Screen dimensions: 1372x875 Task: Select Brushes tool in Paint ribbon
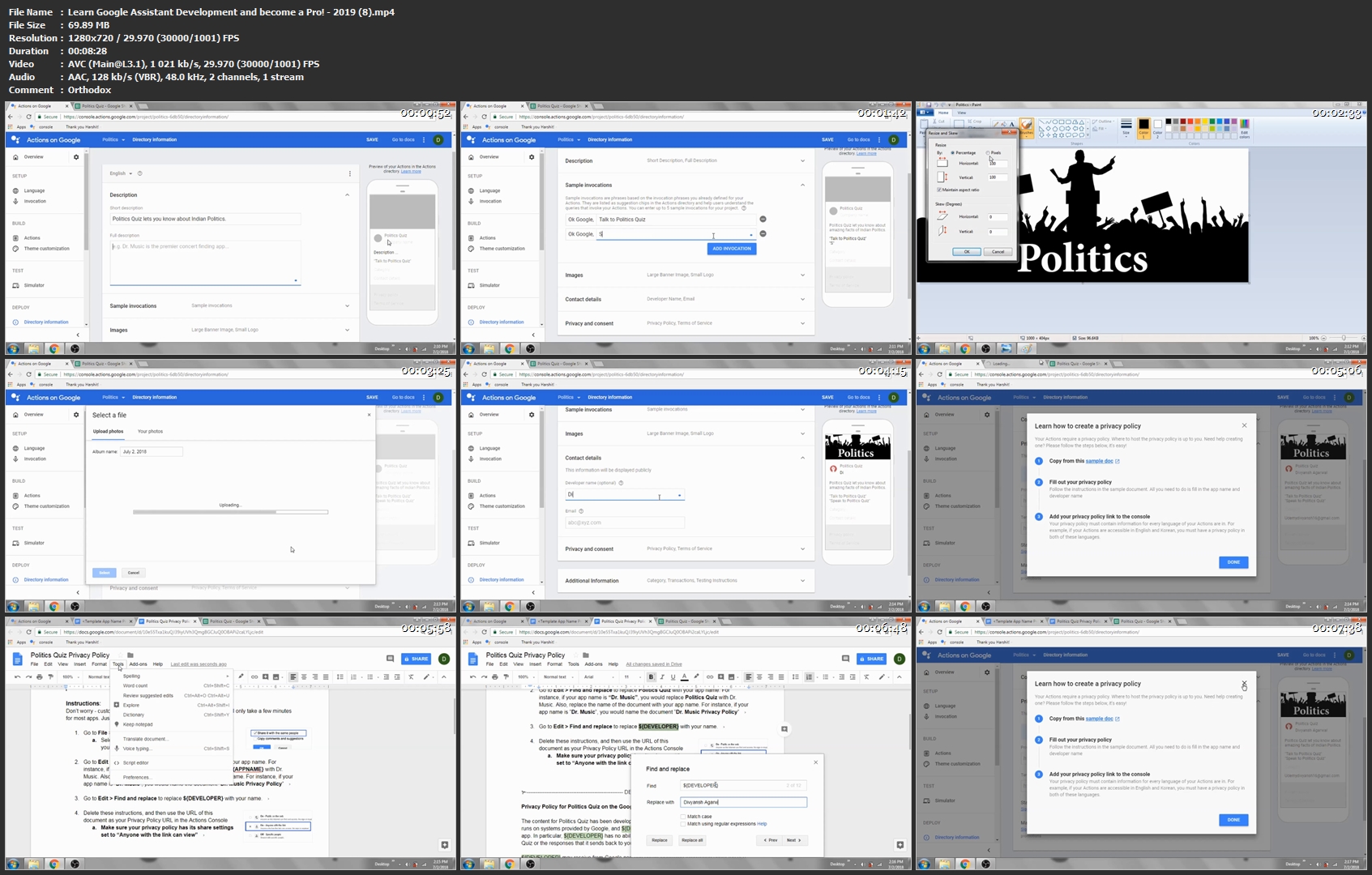1027,127
